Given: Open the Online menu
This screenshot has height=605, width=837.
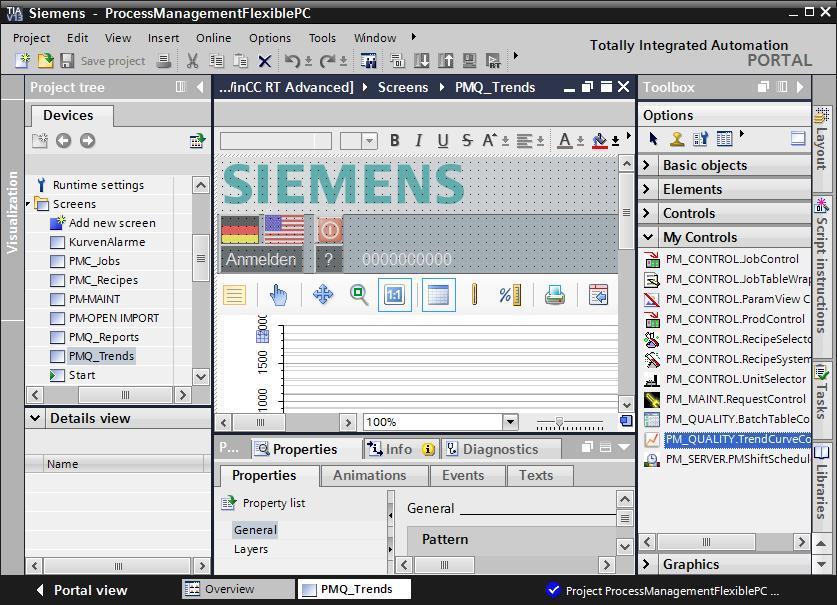Looking at the screenshot, I should click(214, 38).
